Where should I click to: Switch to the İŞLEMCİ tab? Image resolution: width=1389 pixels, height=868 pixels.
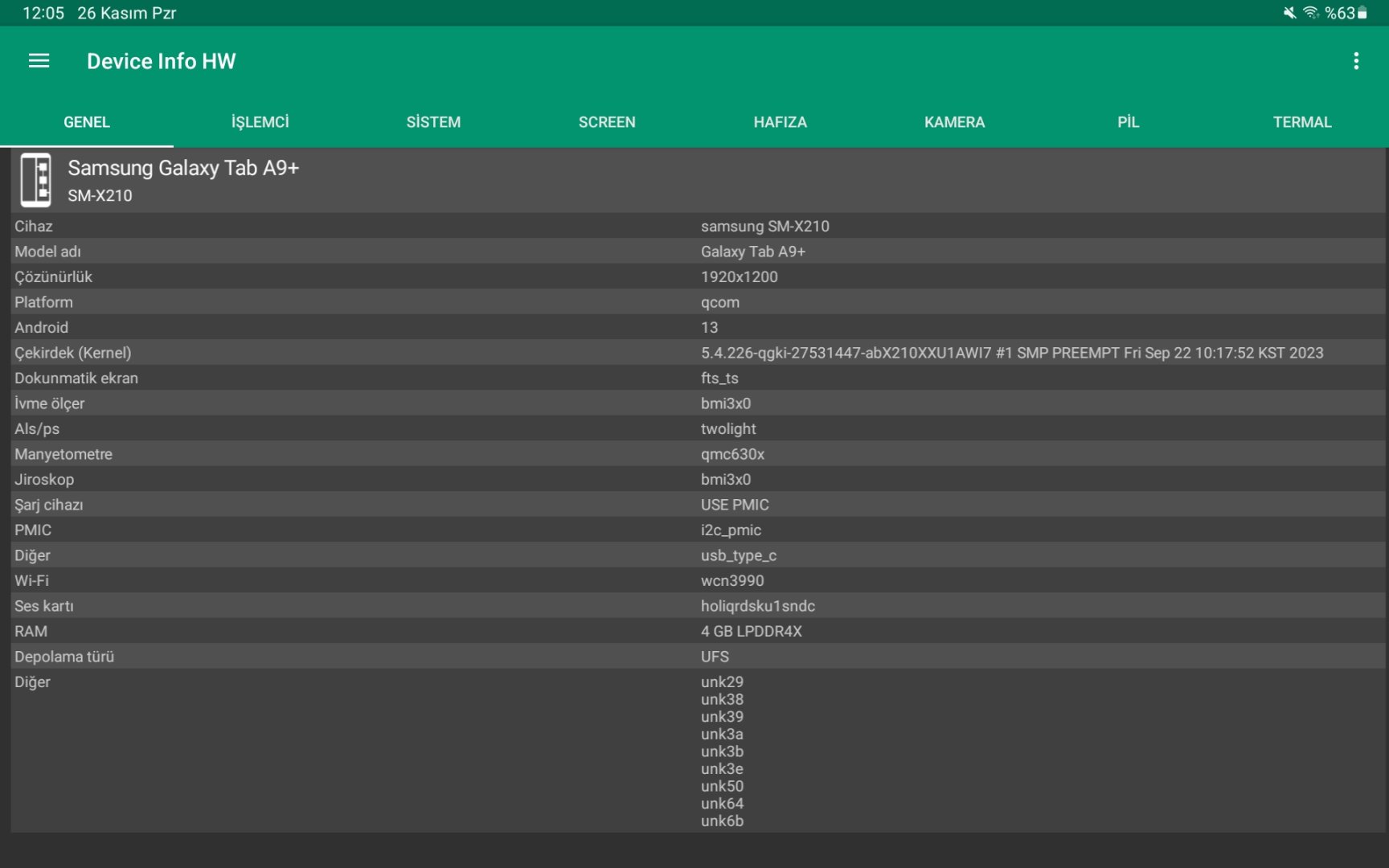[260, 122]
